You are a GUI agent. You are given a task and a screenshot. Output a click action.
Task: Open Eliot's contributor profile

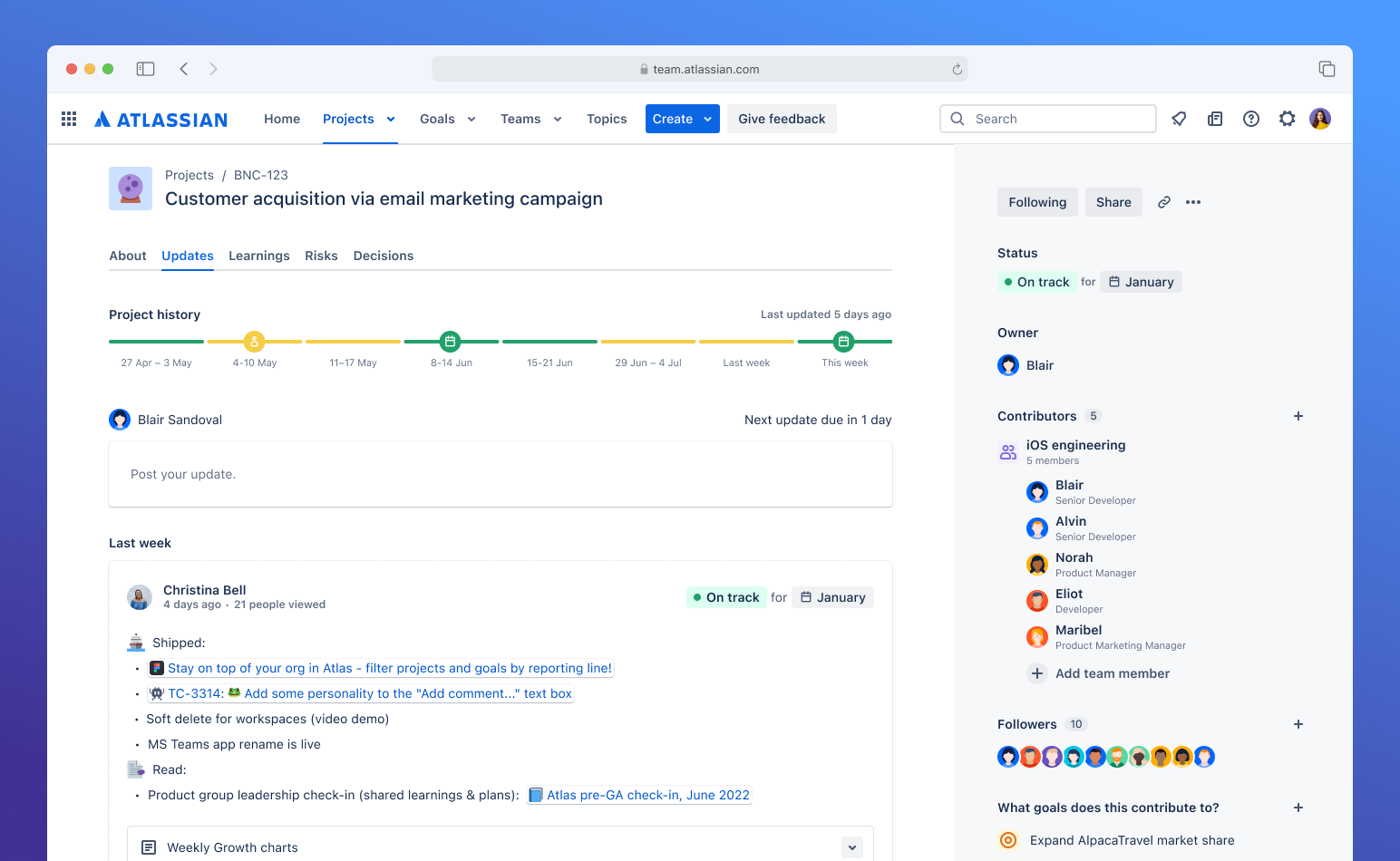point(1065,601)
